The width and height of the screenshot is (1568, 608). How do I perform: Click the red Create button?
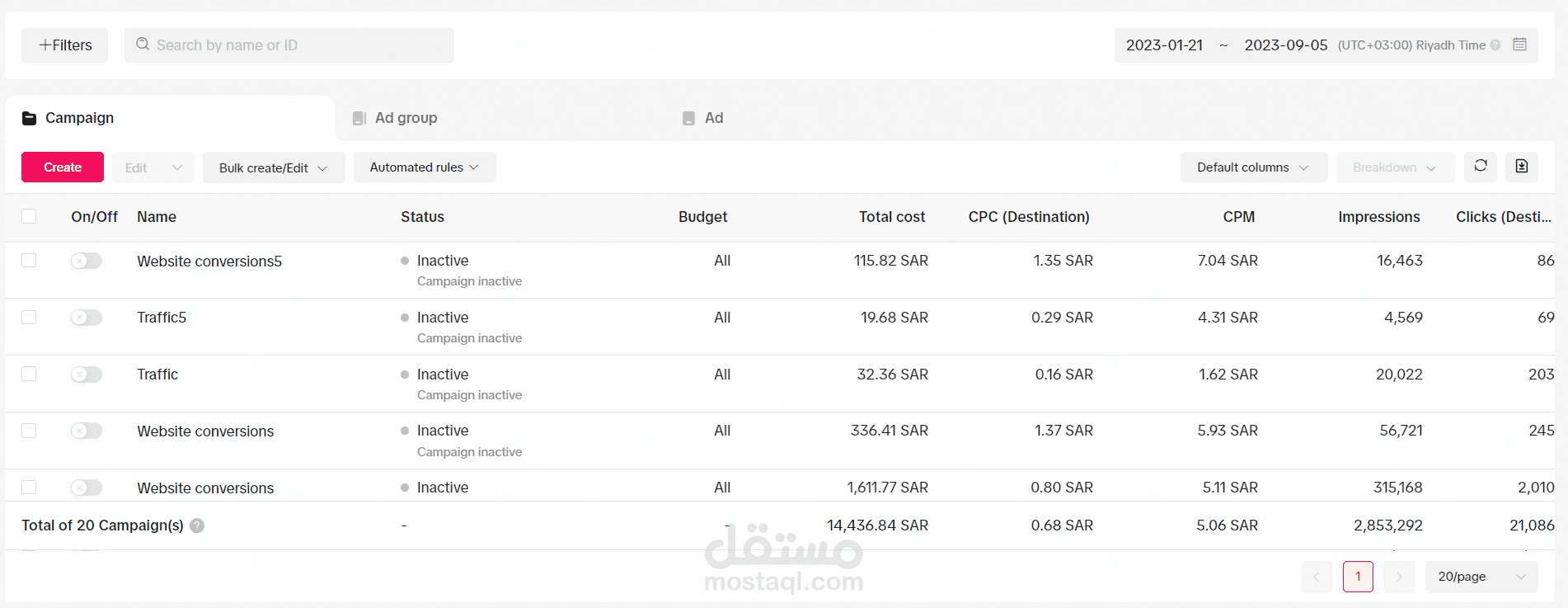63,167
